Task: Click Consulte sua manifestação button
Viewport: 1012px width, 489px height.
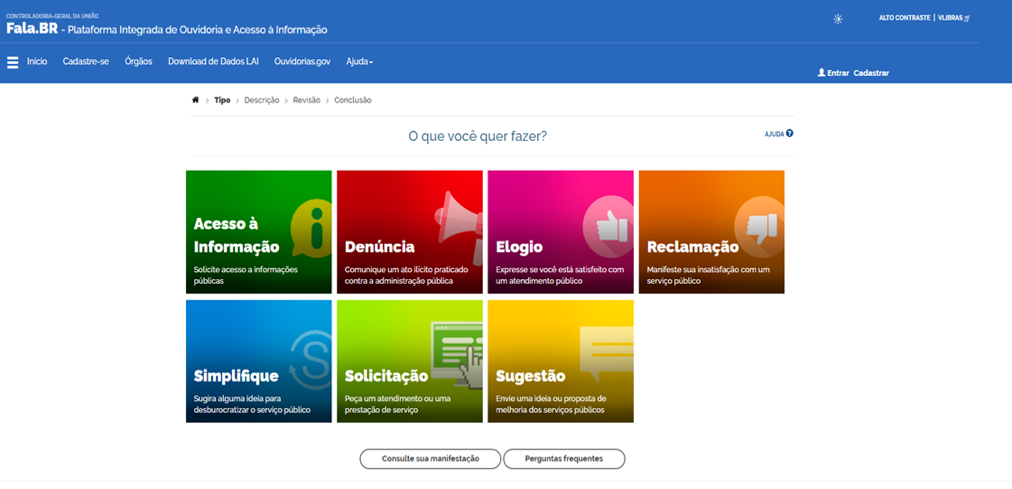Action: click(x=430, y=459)
